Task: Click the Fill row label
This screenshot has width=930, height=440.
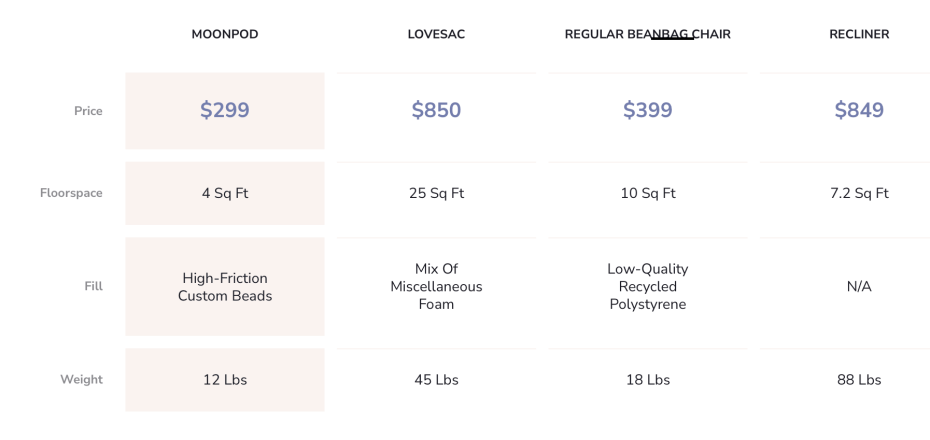Action: (94, 286)
